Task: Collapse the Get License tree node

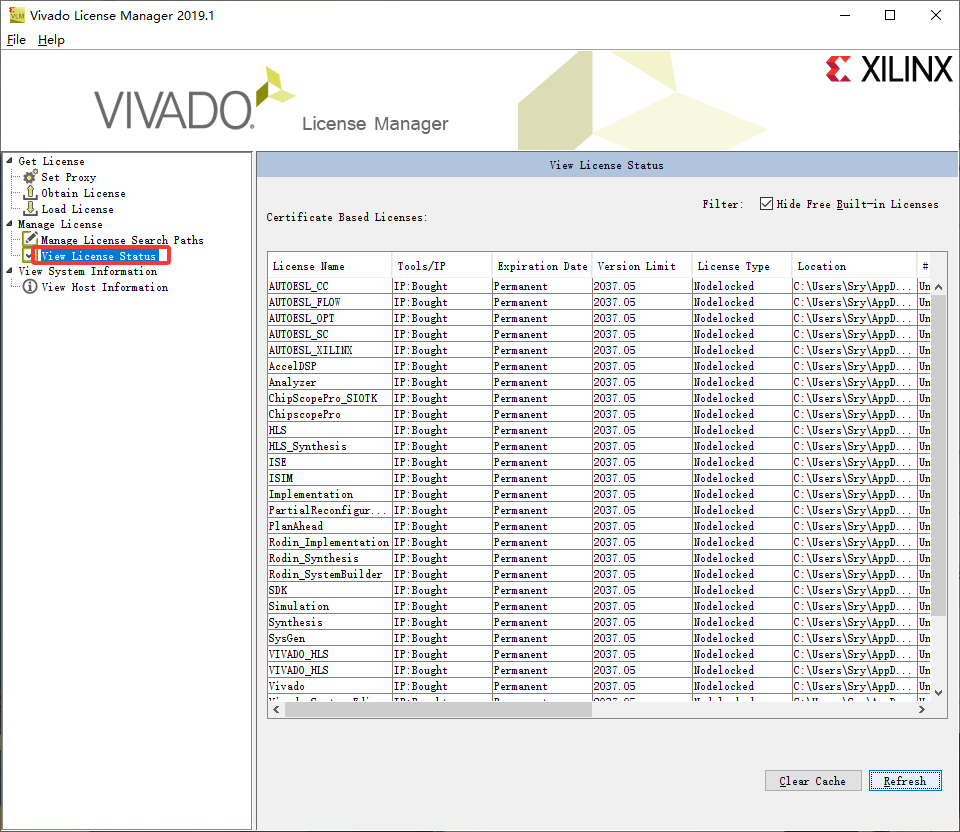Action: tap(10, 160)
